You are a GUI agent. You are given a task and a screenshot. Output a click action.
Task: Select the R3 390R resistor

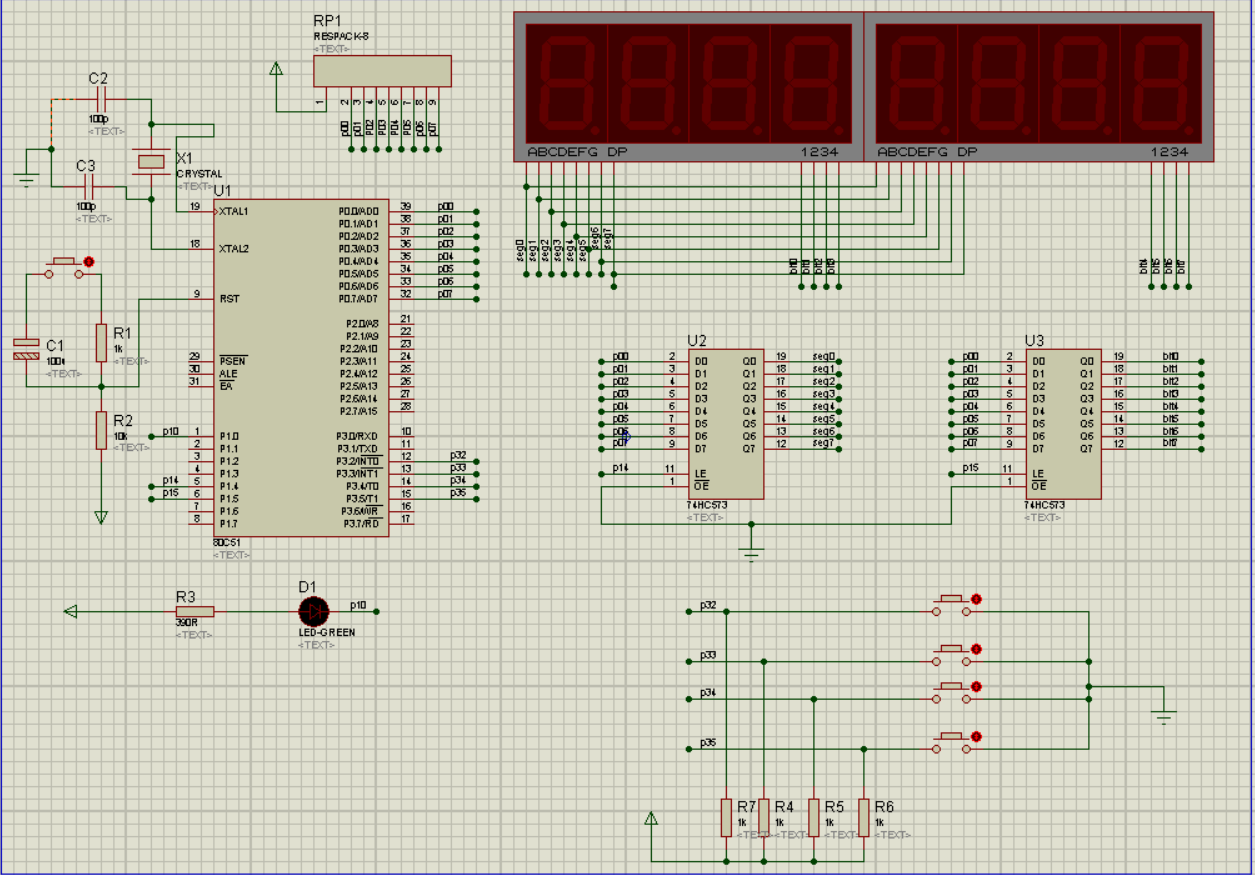pos(194,611)
